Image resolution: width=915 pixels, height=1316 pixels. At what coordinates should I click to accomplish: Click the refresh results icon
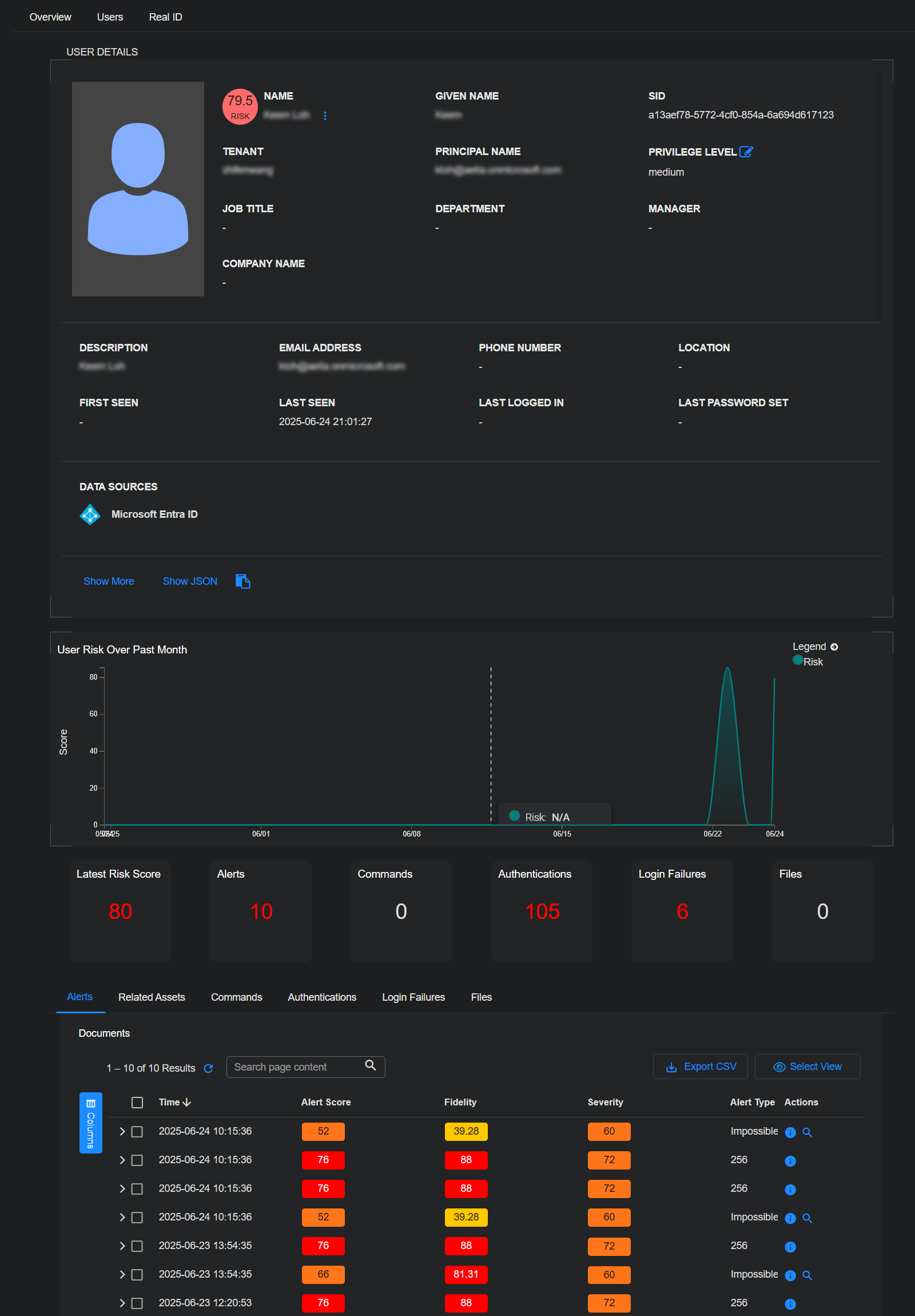pos(209,1068)
